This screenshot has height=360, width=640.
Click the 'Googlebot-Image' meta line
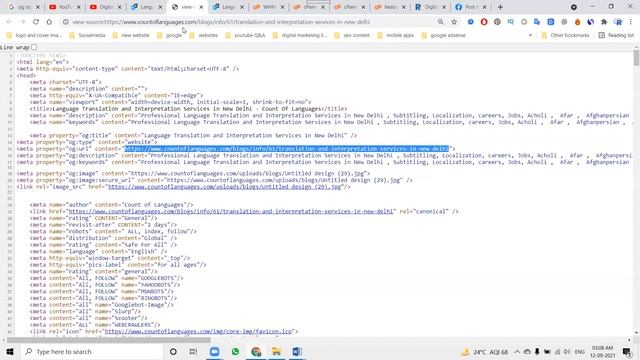(101, 304)
